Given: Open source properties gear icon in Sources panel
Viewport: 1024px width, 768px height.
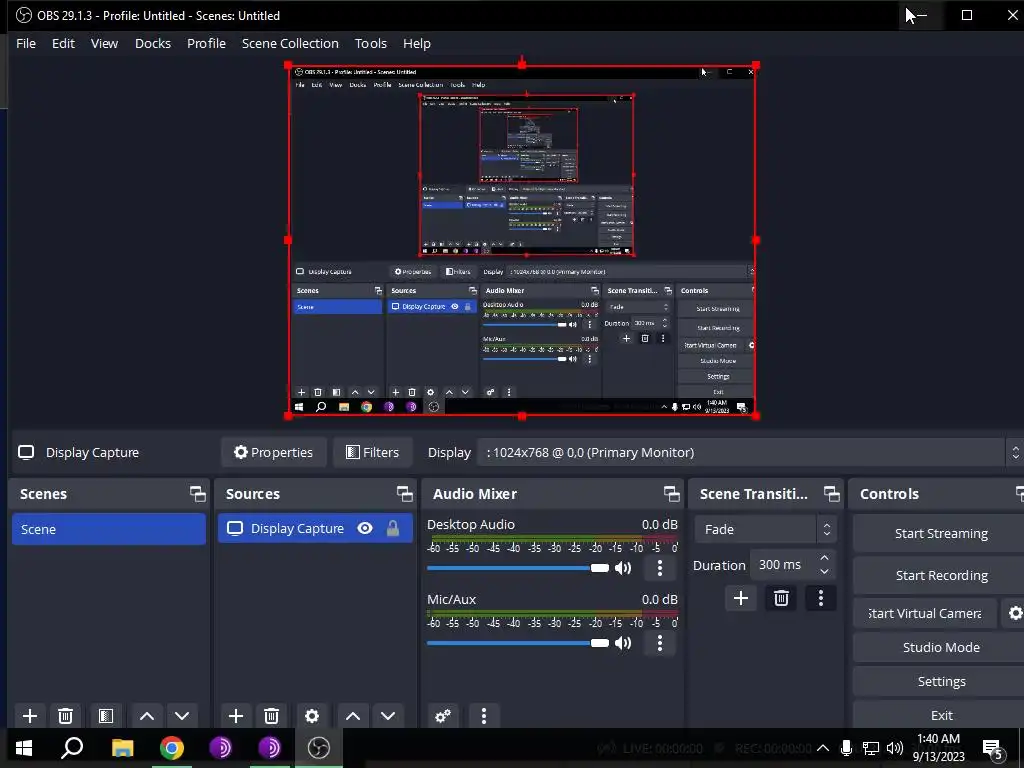Looking at the screenshot, I should [x=312, y=716].
